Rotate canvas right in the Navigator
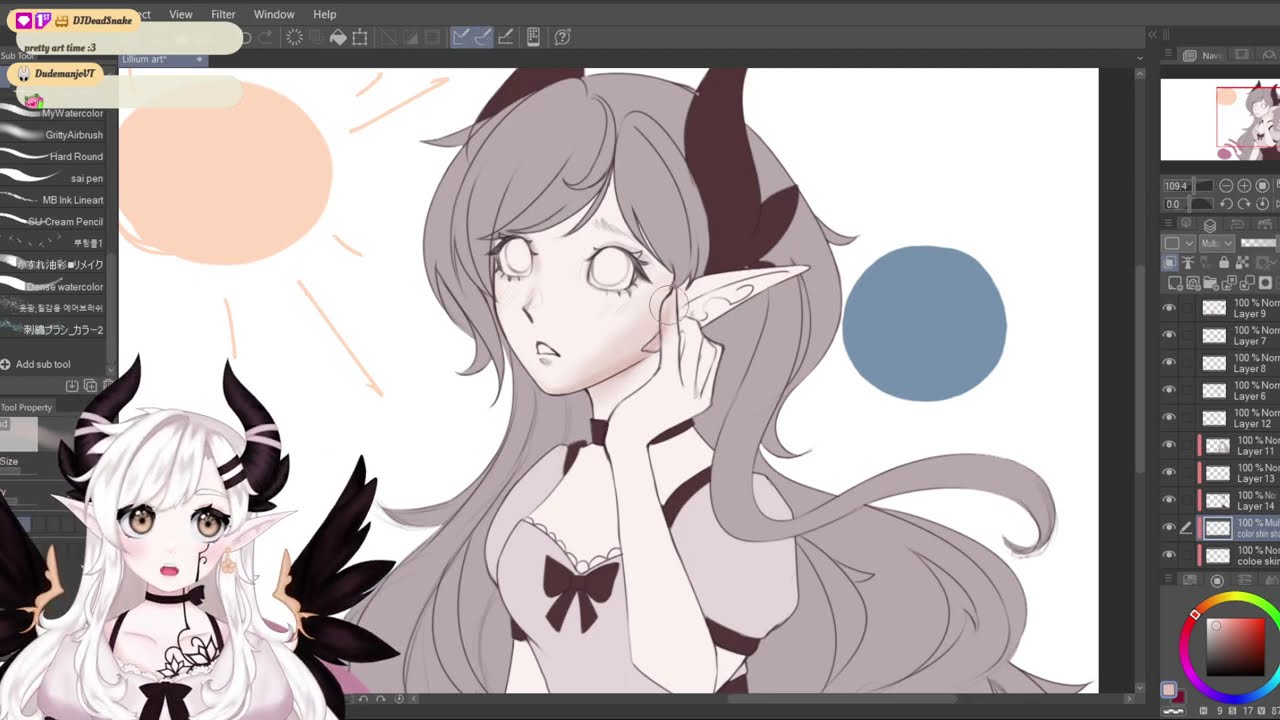 point(1244,204)
